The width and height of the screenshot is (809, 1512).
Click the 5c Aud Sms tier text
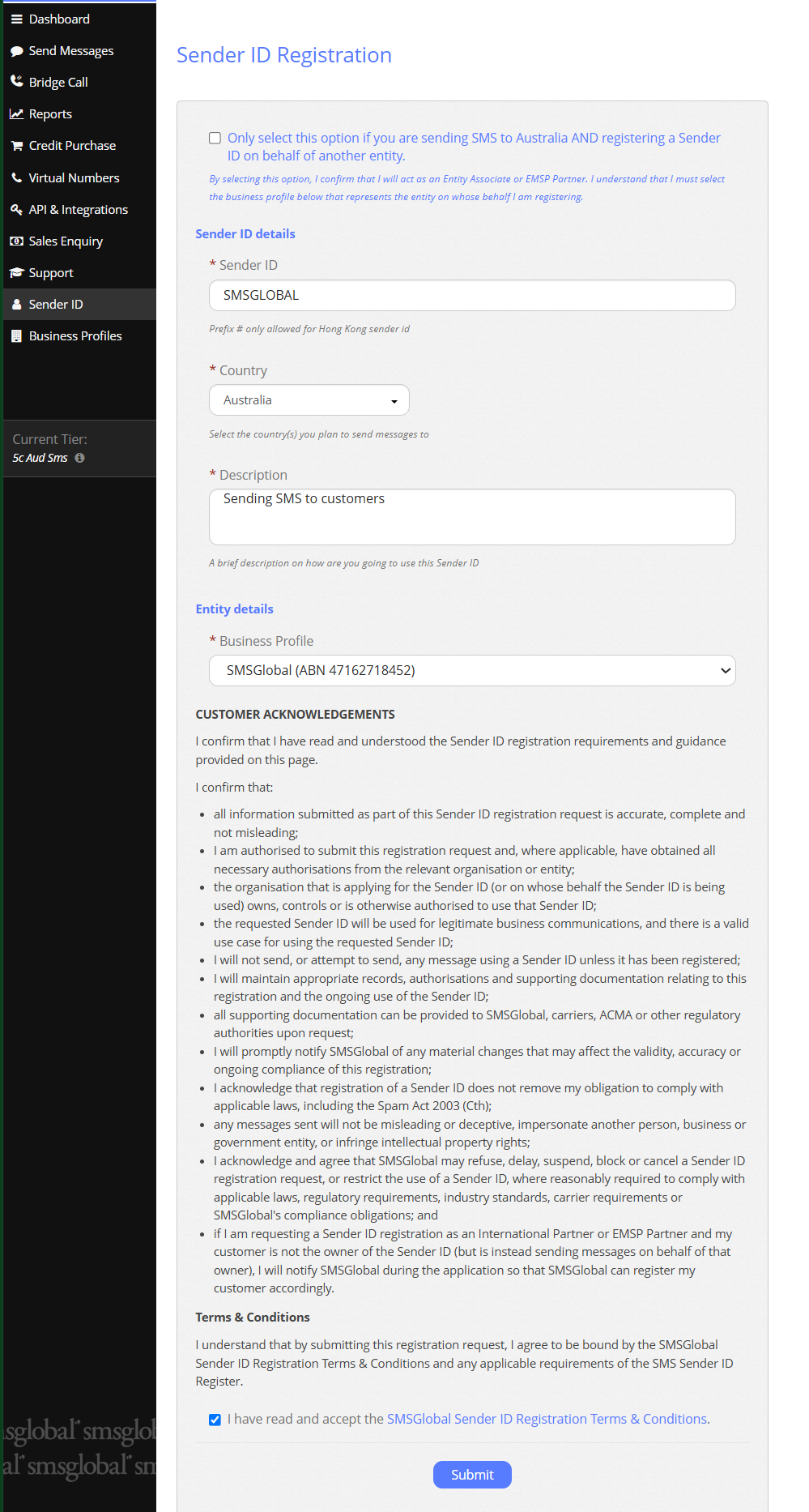[x=40, y=459]
